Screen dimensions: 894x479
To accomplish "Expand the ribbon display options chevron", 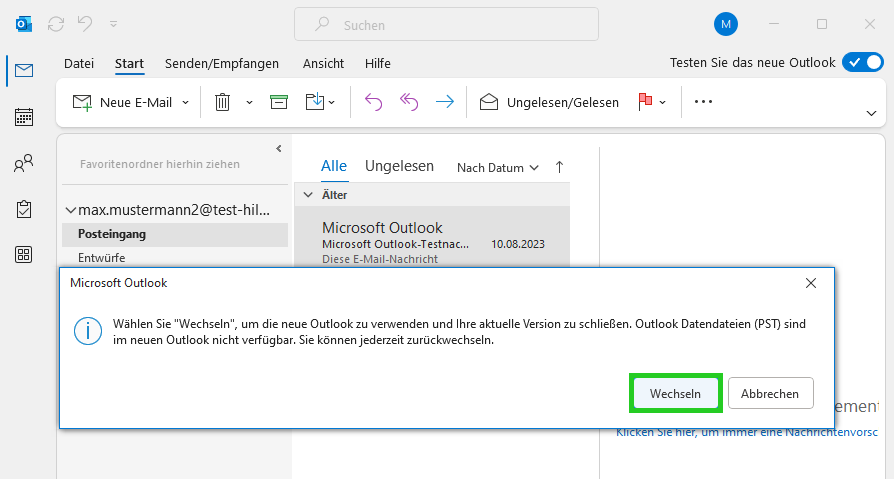I will coord(871,113).
